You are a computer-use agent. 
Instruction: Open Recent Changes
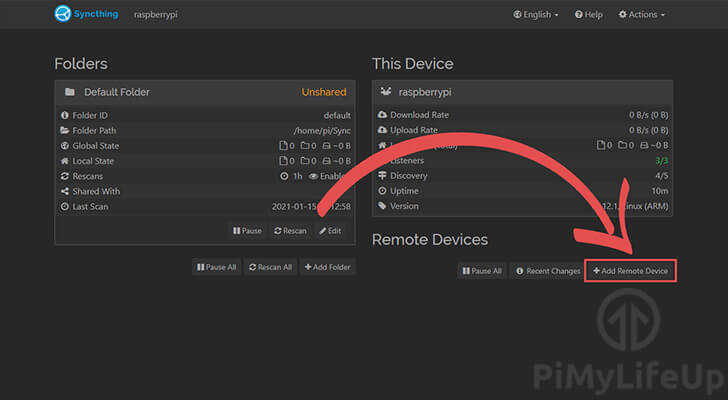coord(548,271)
